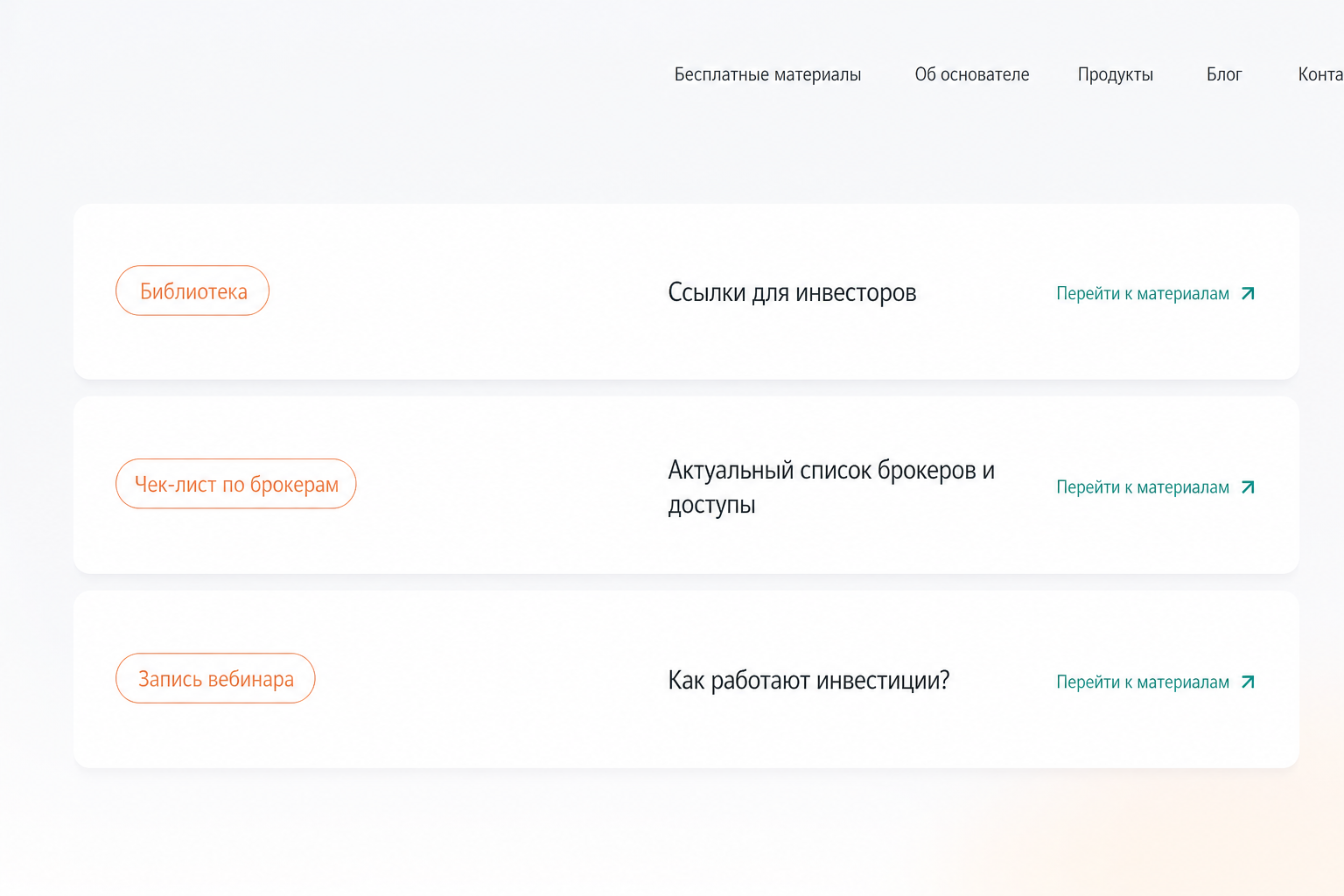Viewport: 1344px width, 896px height.
Task: Open the partially visible Контакты link
Action: click(x=1320, y=74)
